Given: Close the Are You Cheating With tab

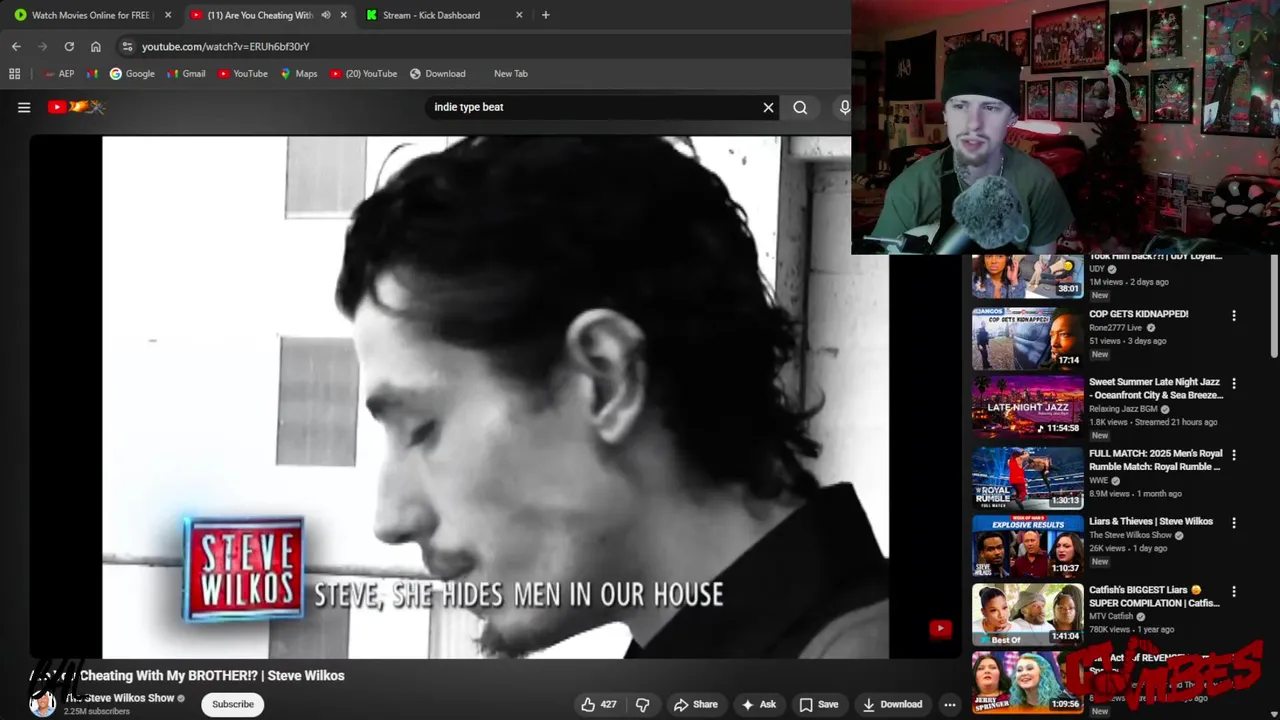Looking at the screenshot, I should pos(344,15).
